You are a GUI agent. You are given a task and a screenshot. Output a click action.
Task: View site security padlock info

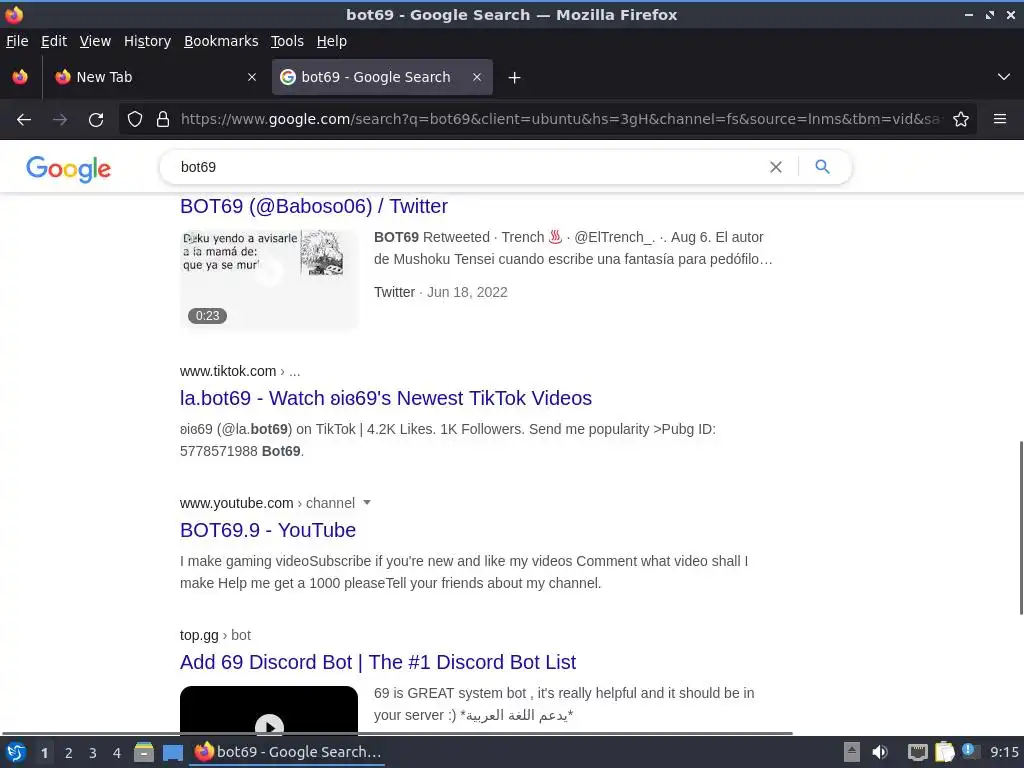[163, 120]
